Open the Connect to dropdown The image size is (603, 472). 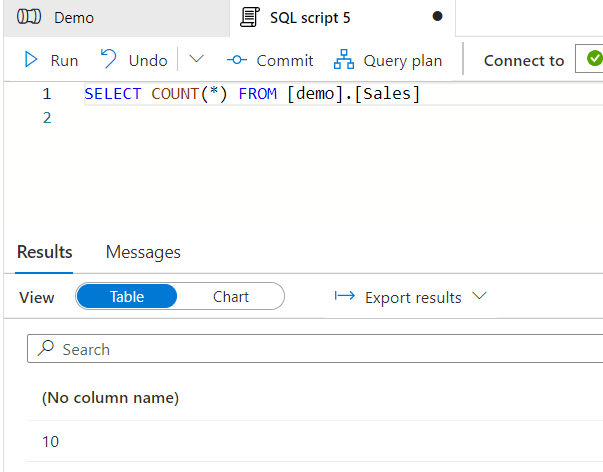tap(524, 60)
